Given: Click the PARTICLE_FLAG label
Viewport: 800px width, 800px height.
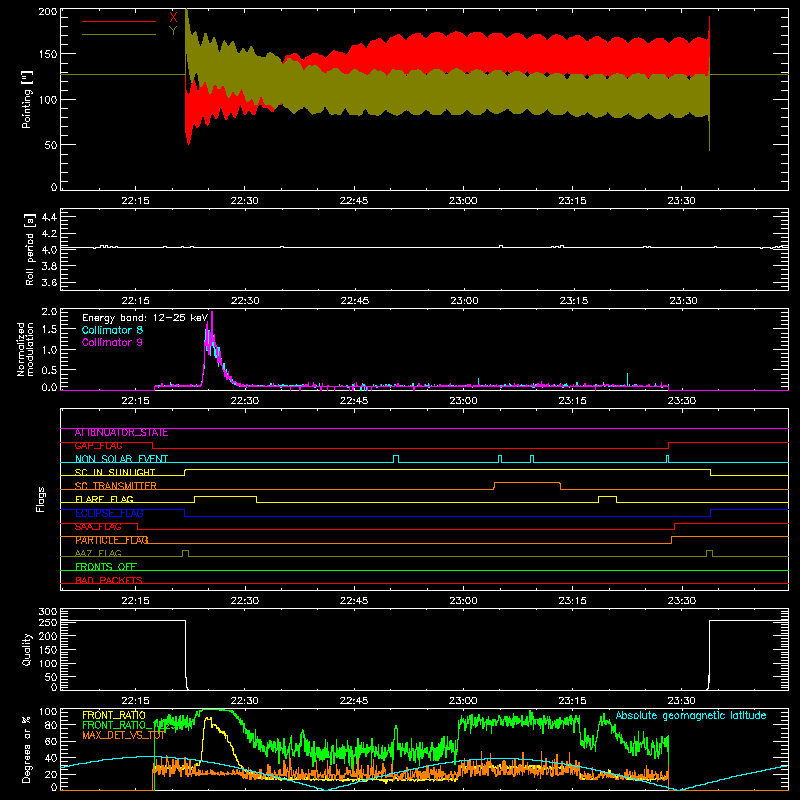Looking at the screenshot, I should pyautogui.click(x=111, y=540).
